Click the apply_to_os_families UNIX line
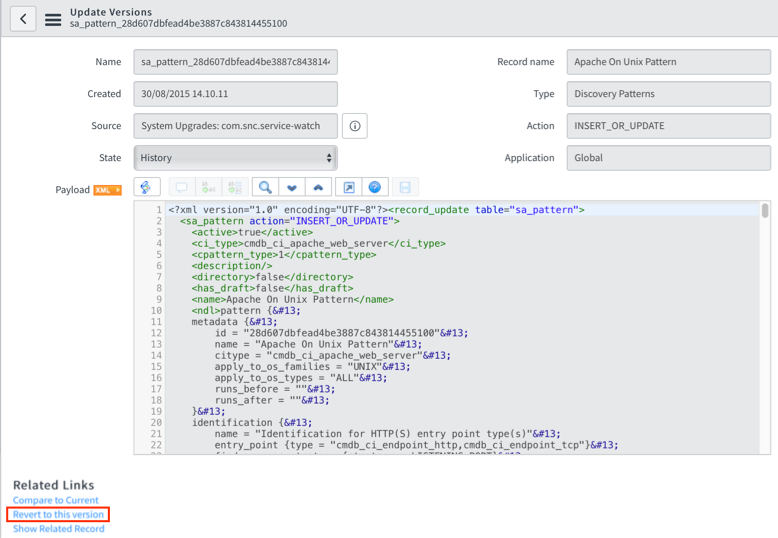The width and height of the screenshot is (778, 538). point(313,367)
